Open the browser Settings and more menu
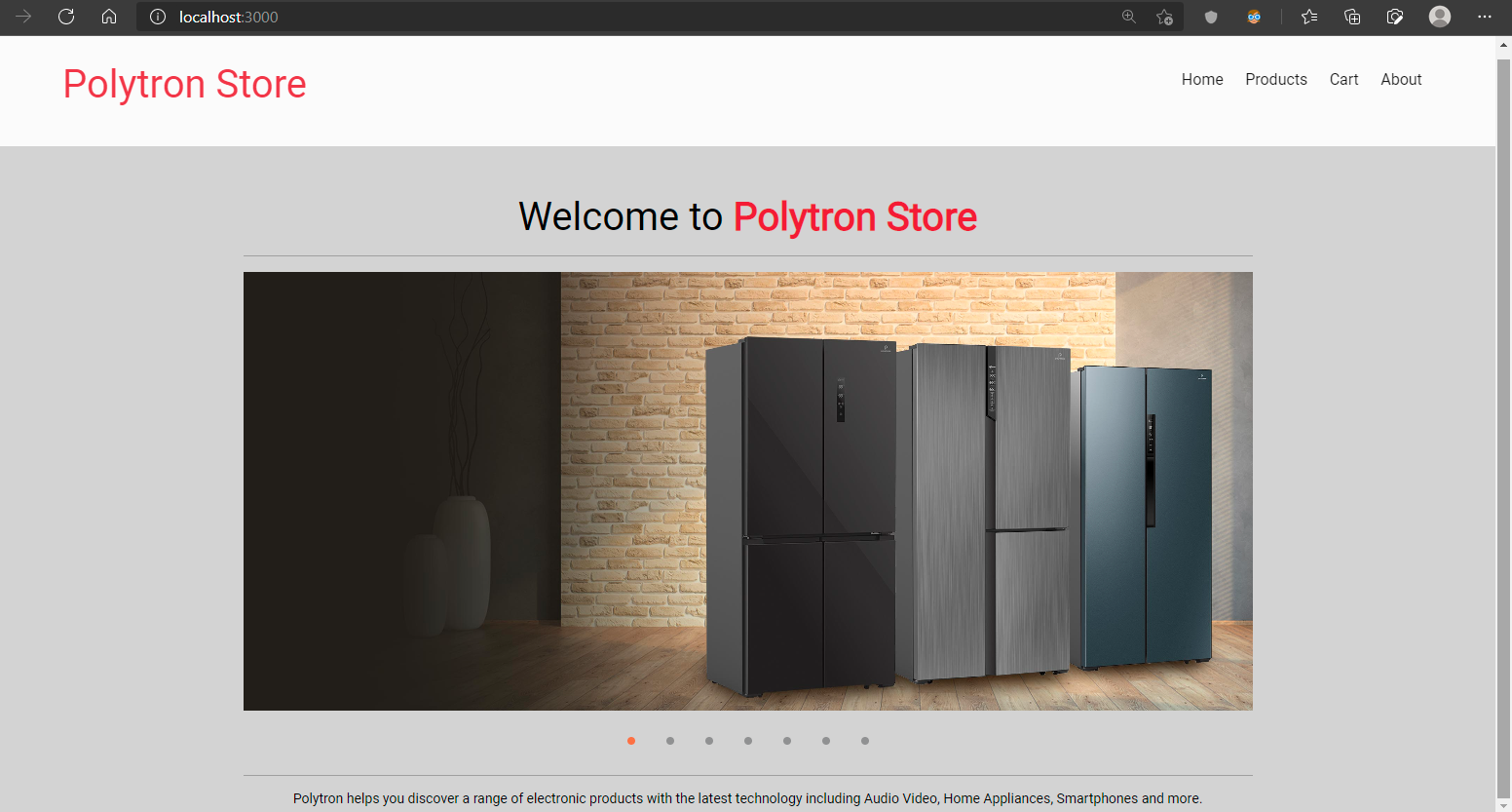The height and width of the screenshot is (812, 1512). [x=1484, y=17]
